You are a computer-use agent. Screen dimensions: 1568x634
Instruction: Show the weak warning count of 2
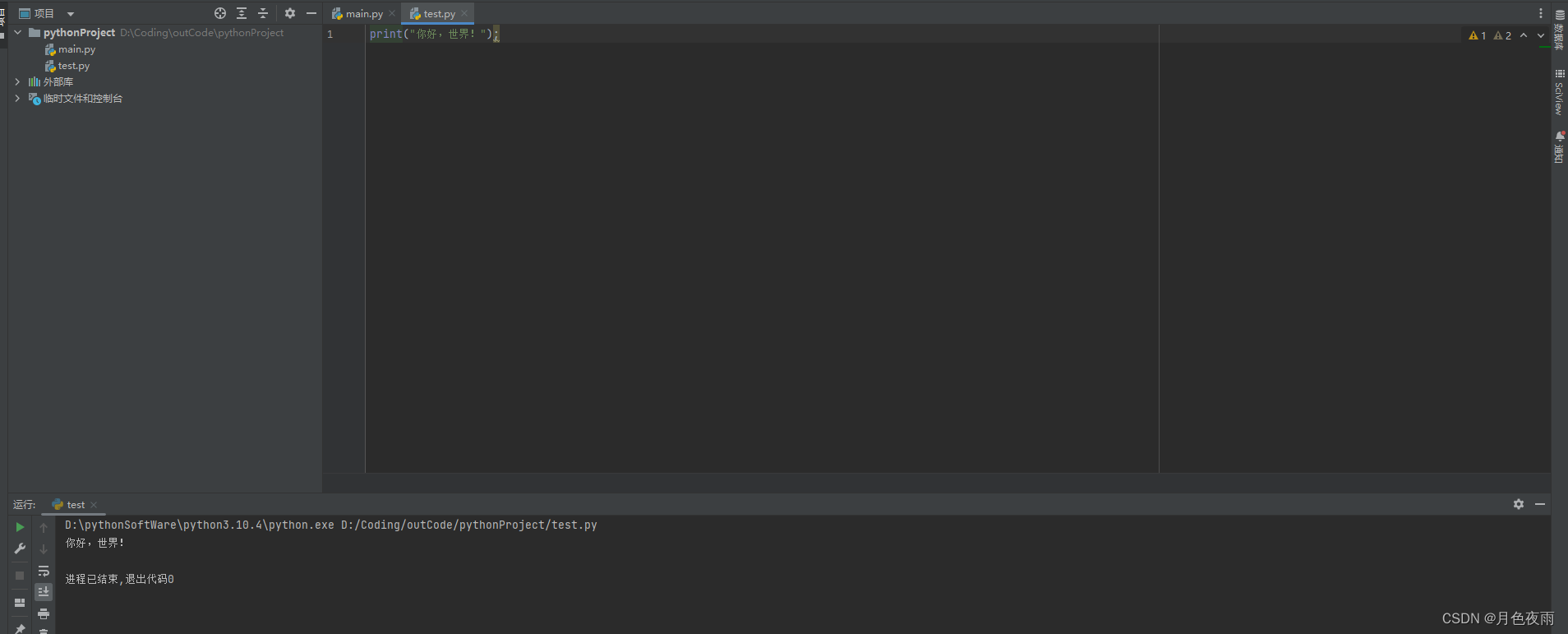pos(1502,35)
